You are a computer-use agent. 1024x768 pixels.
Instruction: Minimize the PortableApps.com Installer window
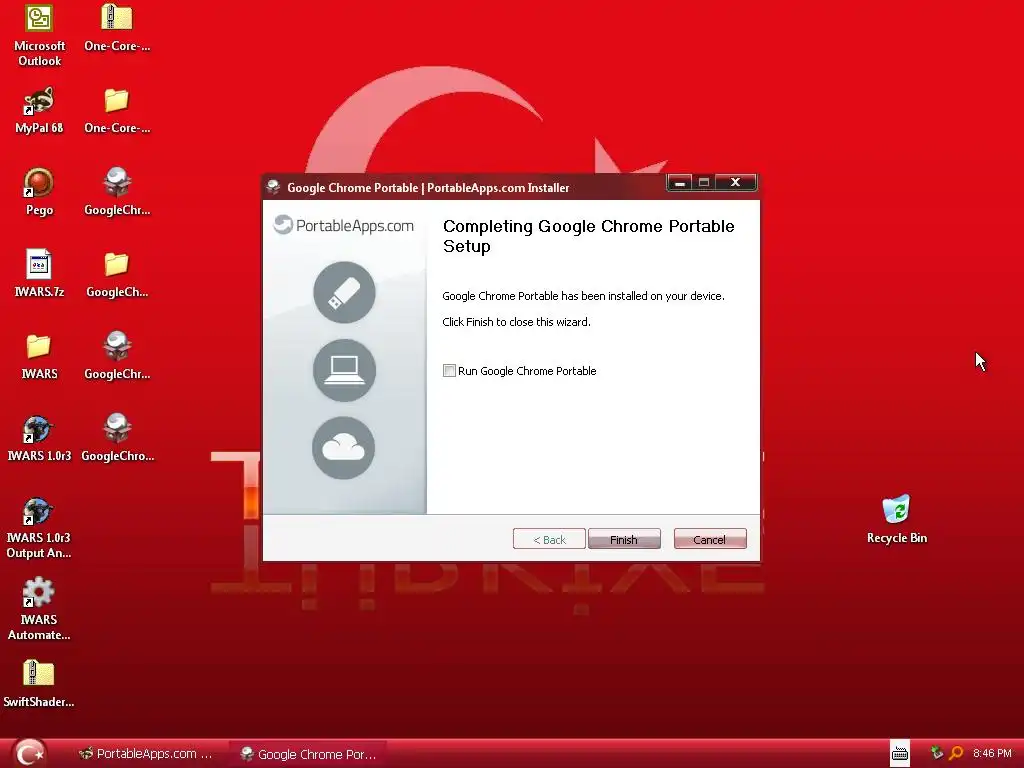click(x=679, y=183)
